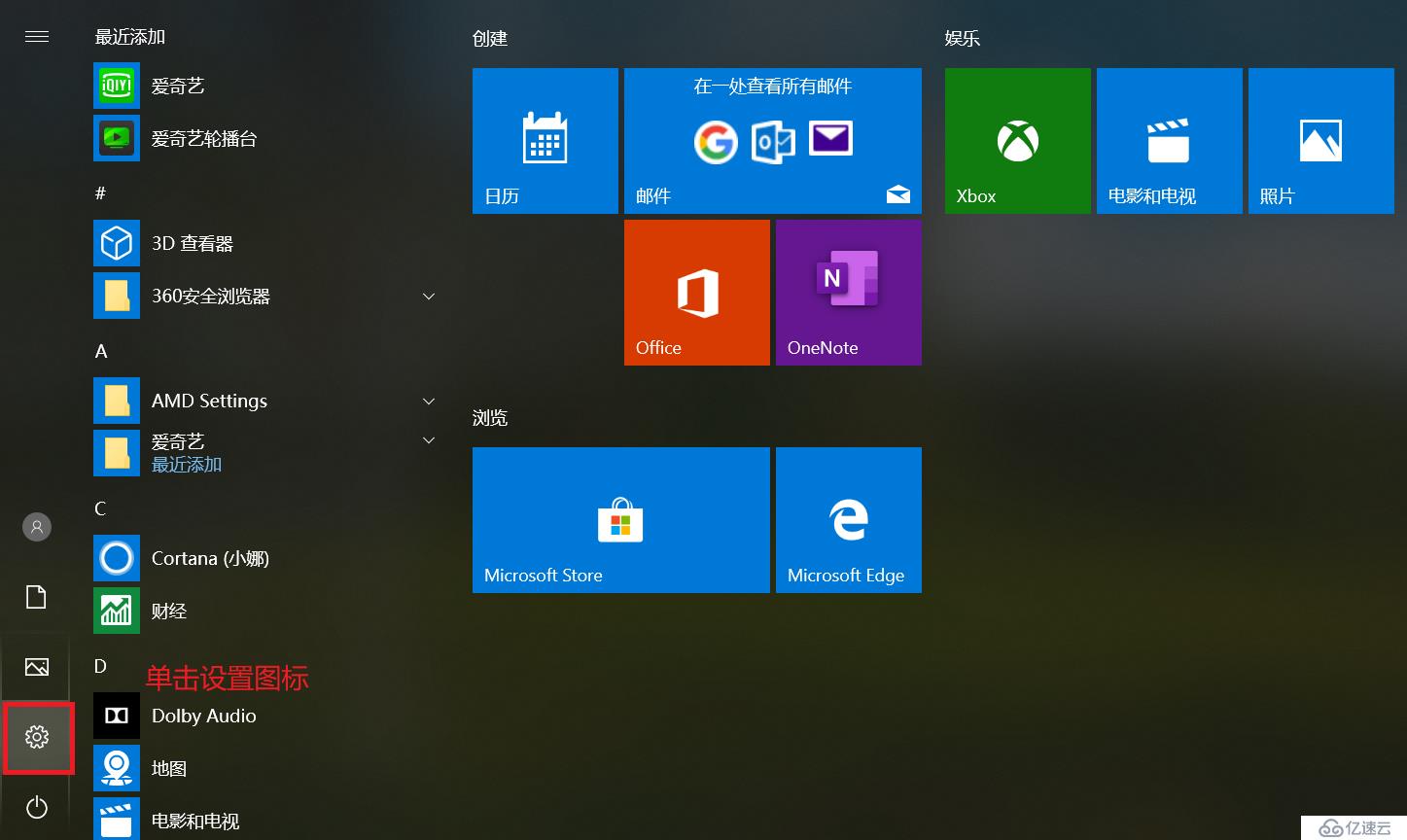
Task: Launch 爱奇艺轮播台 app
Action: 266,138
